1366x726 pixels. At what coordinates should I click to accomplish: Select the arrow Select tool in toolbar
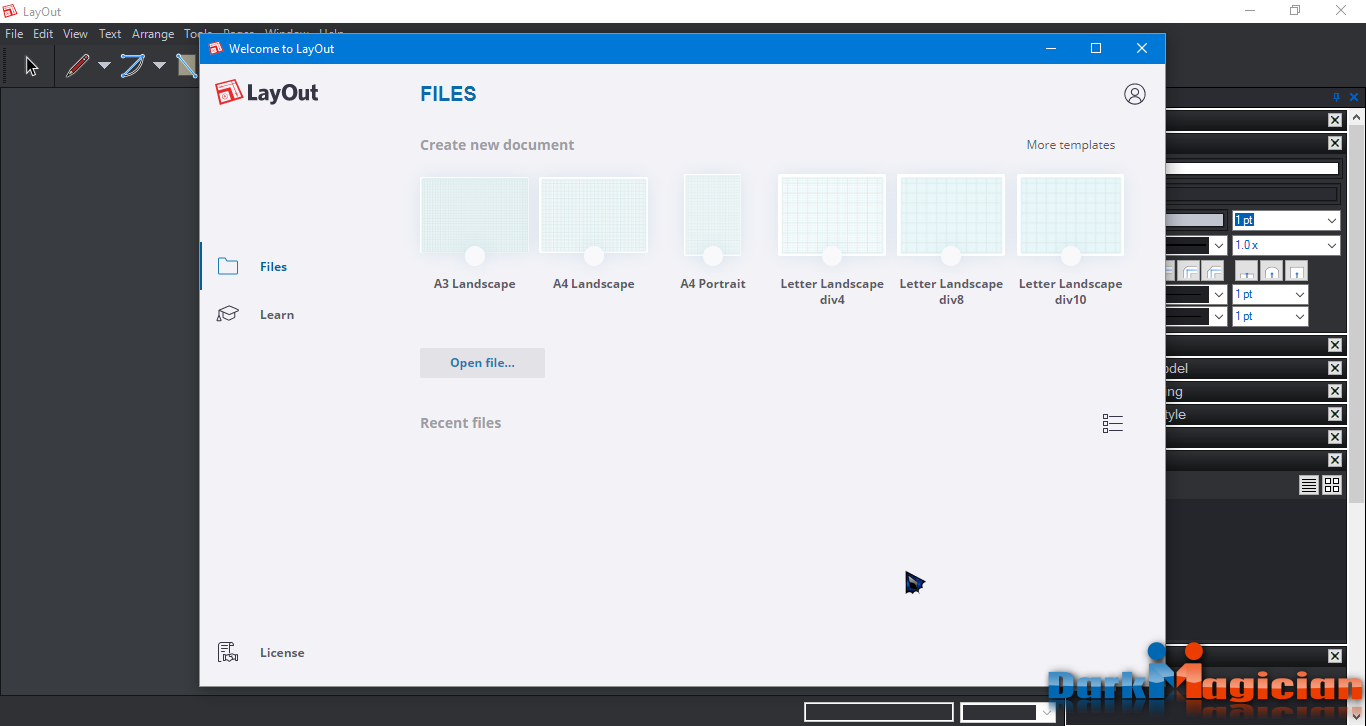pyautogui.click(x=32, y=66)
